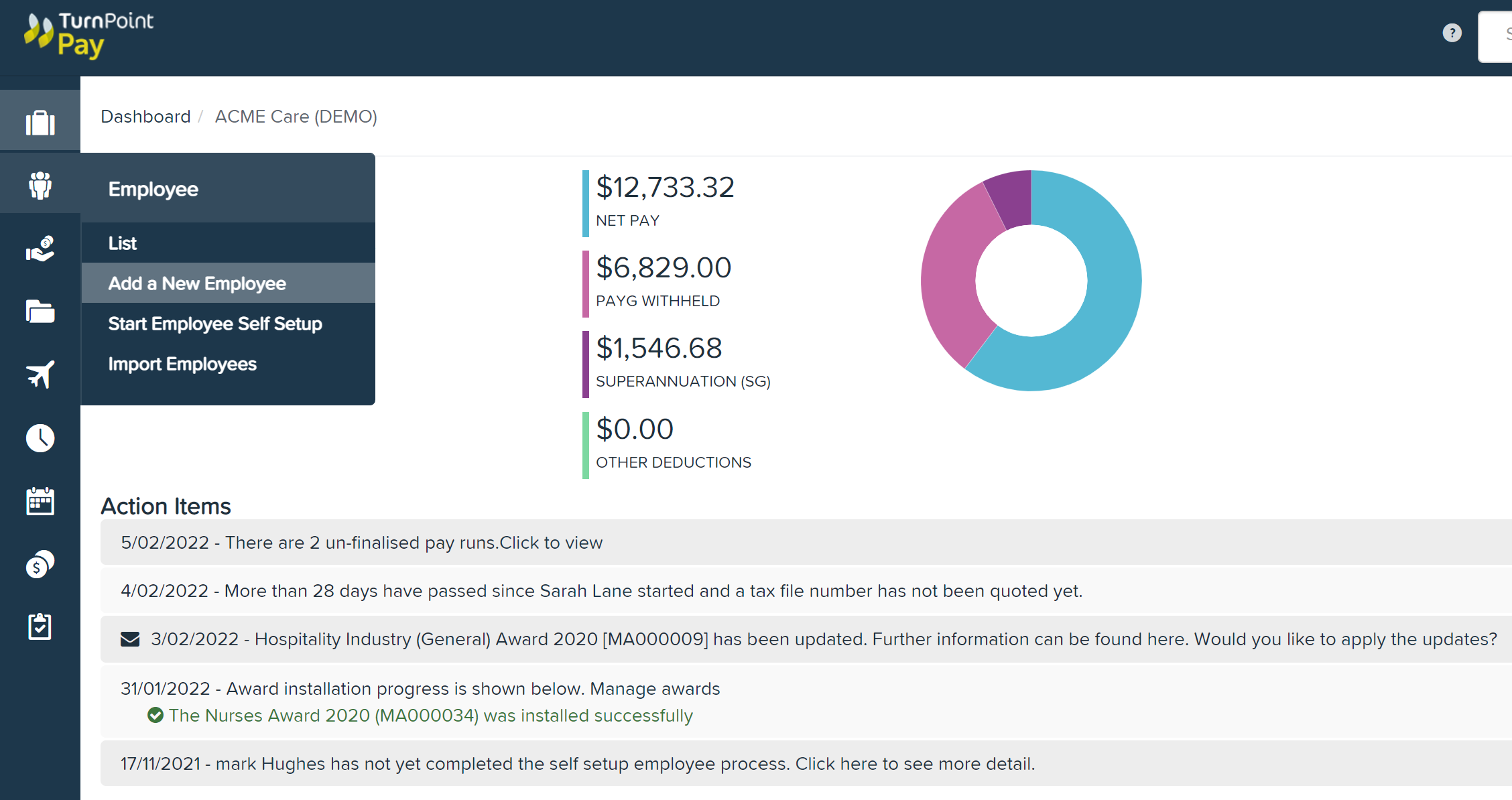Select List from the Employee menu

click(x=123, y=243)
